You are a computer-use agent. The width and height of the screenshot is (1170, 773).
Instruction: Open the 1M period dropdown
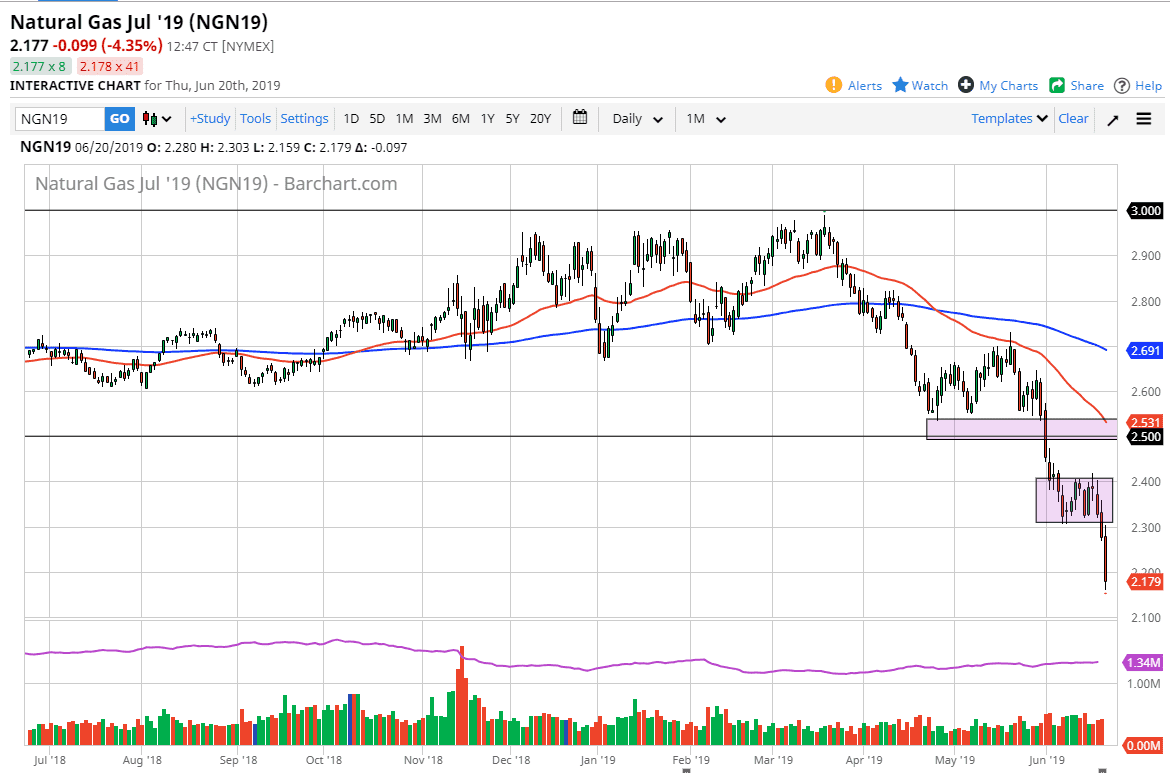click(x=706, y=119)
